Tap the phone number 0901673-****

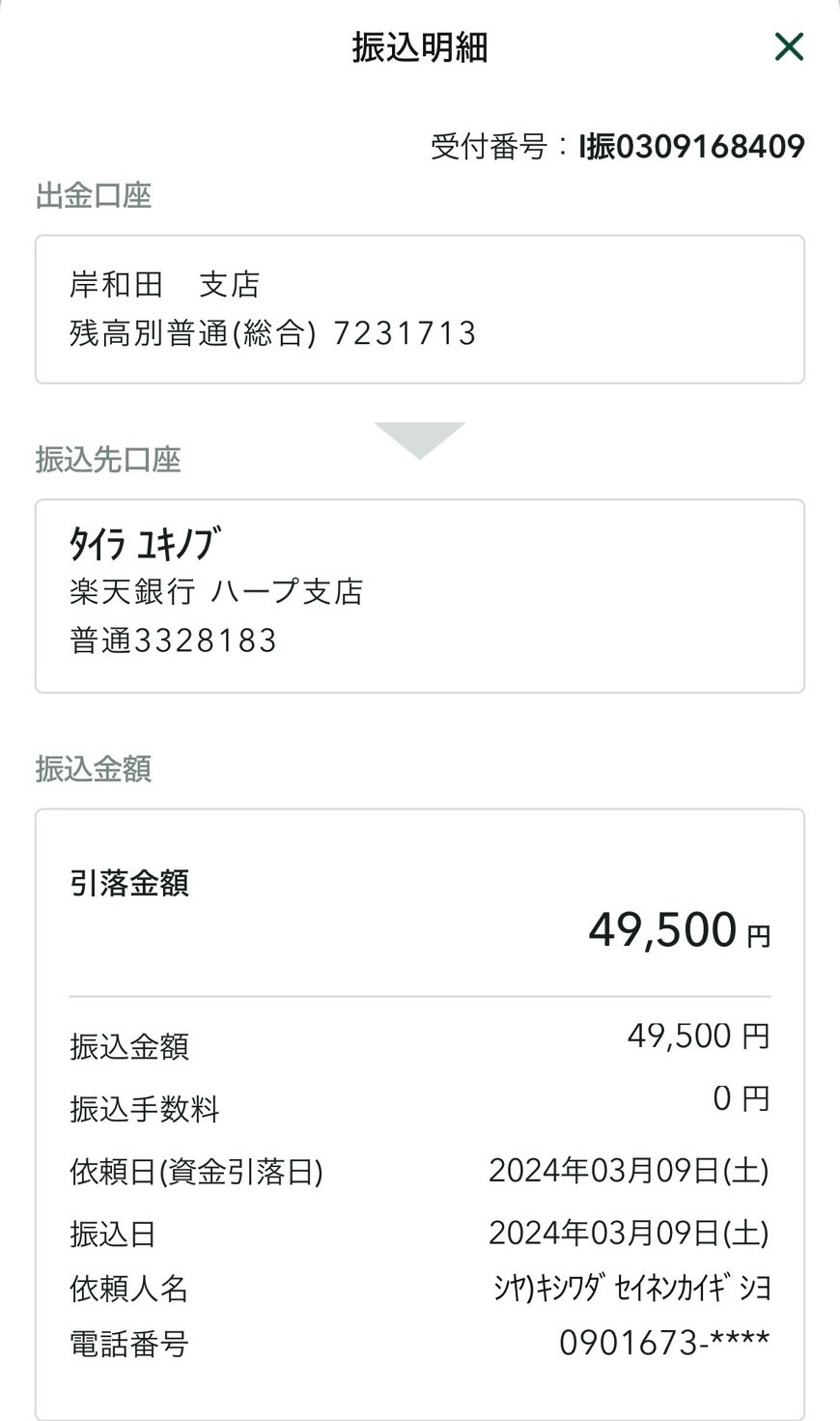click(664, 1343)
